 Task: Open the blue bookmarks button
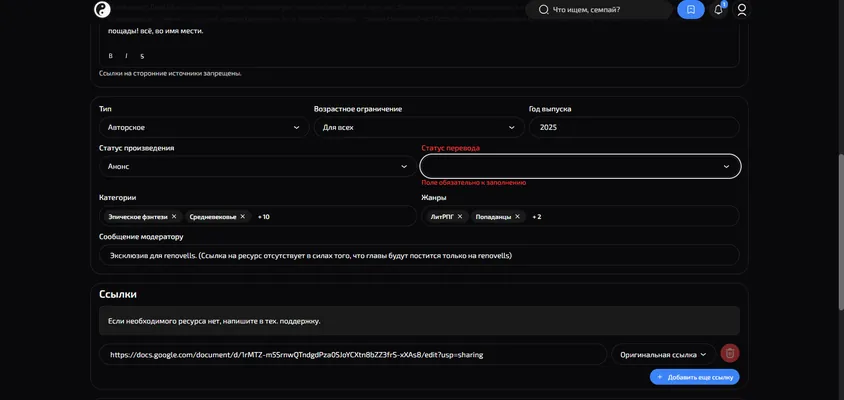691,10
